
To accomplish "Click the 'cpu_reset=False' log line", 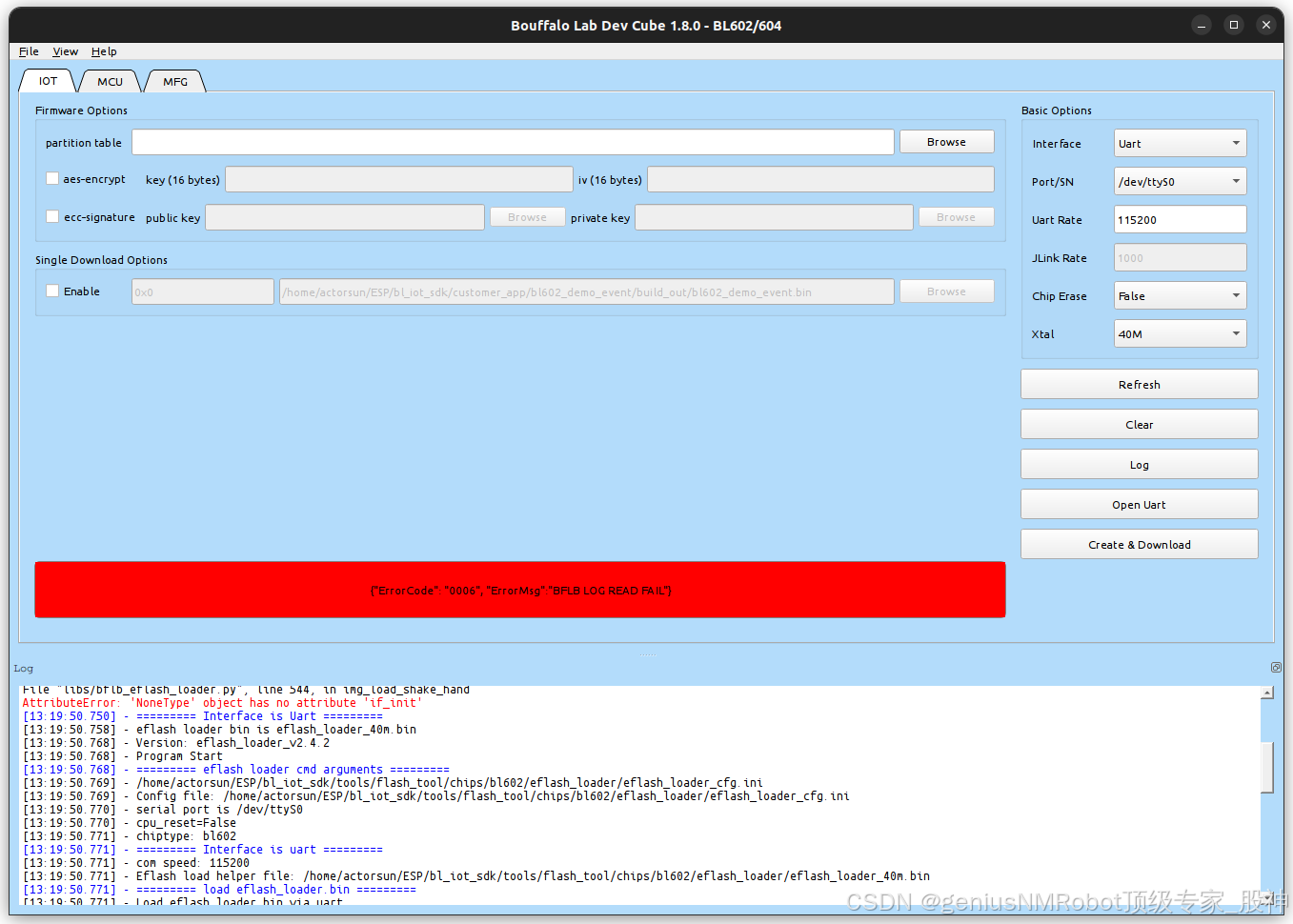I will point(129,823).
